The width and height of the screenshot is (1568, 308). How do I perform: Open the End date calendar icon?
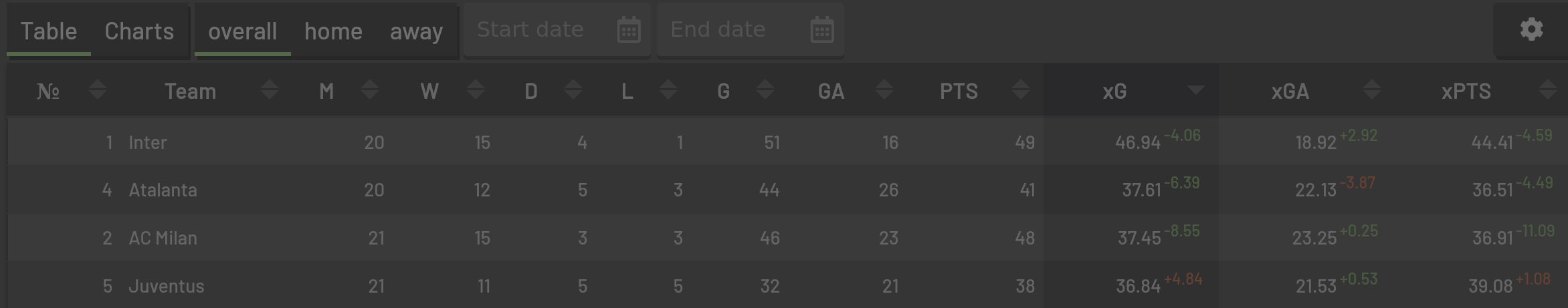[x=821, y=30]
